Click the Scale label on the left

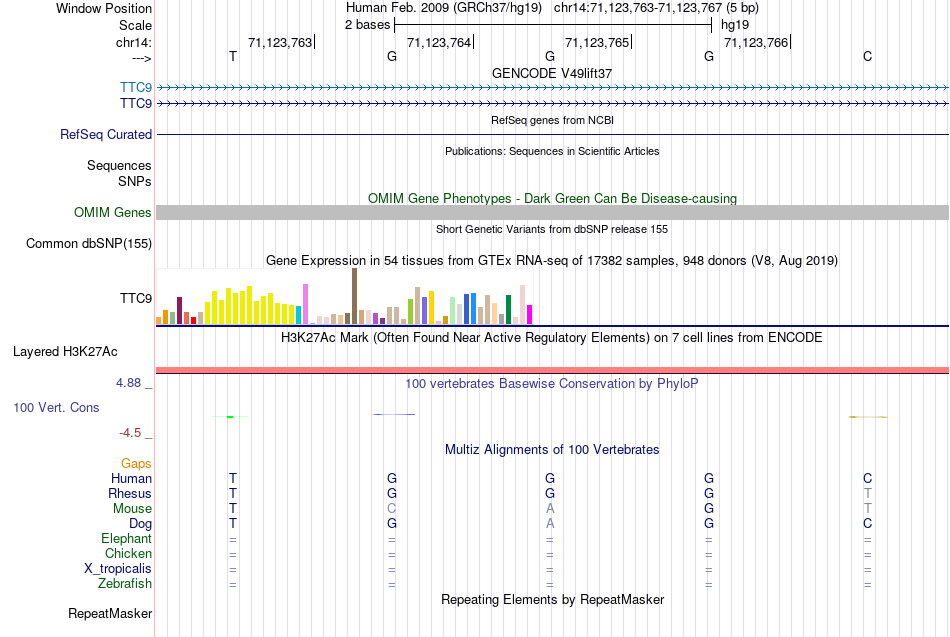point(135,25)
